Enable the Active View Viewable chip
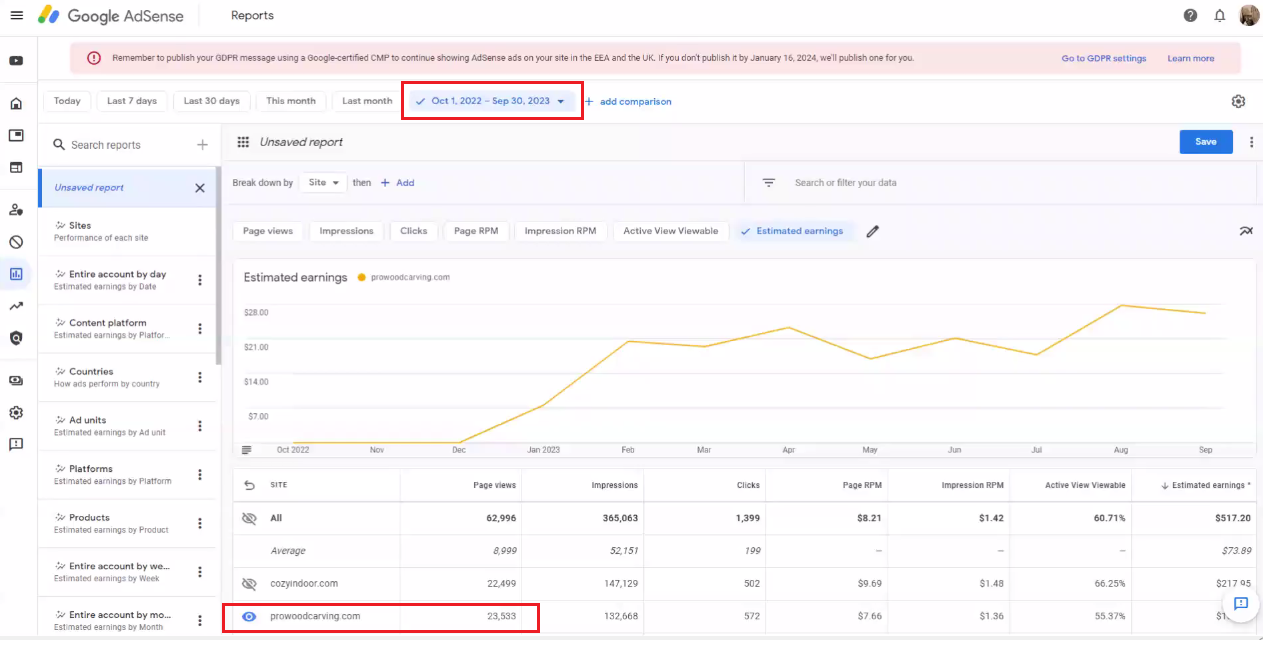The width and height of the screenshot is (1263, 648). tap(671, 231)
